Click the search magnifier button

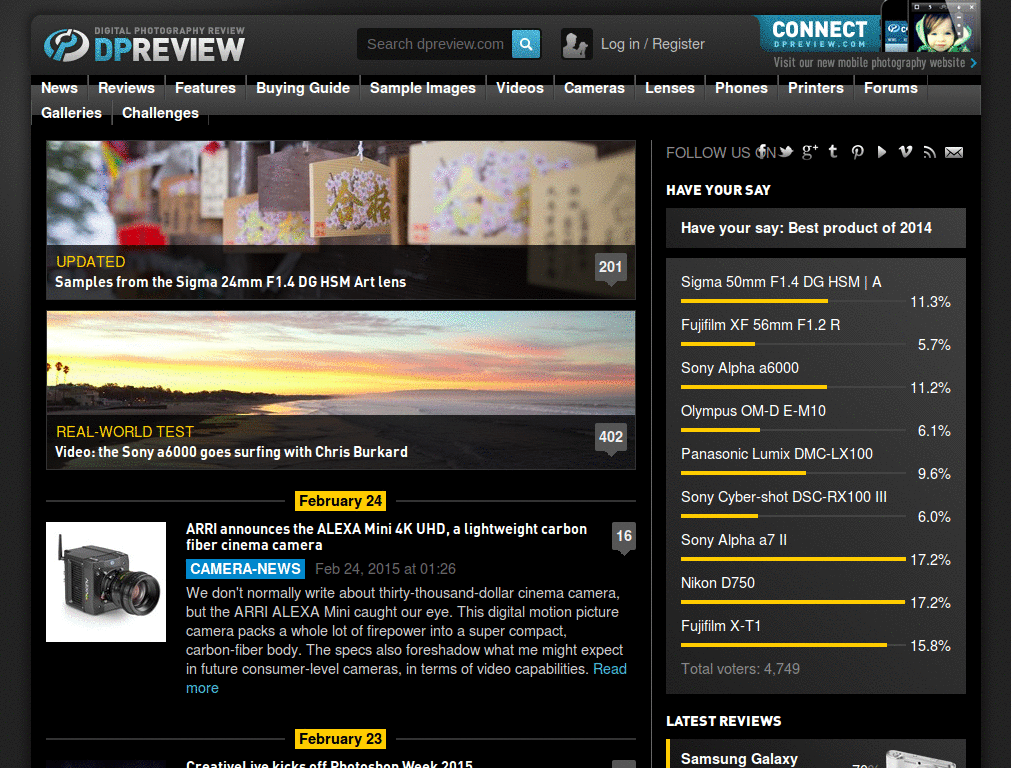coord(526,44)
